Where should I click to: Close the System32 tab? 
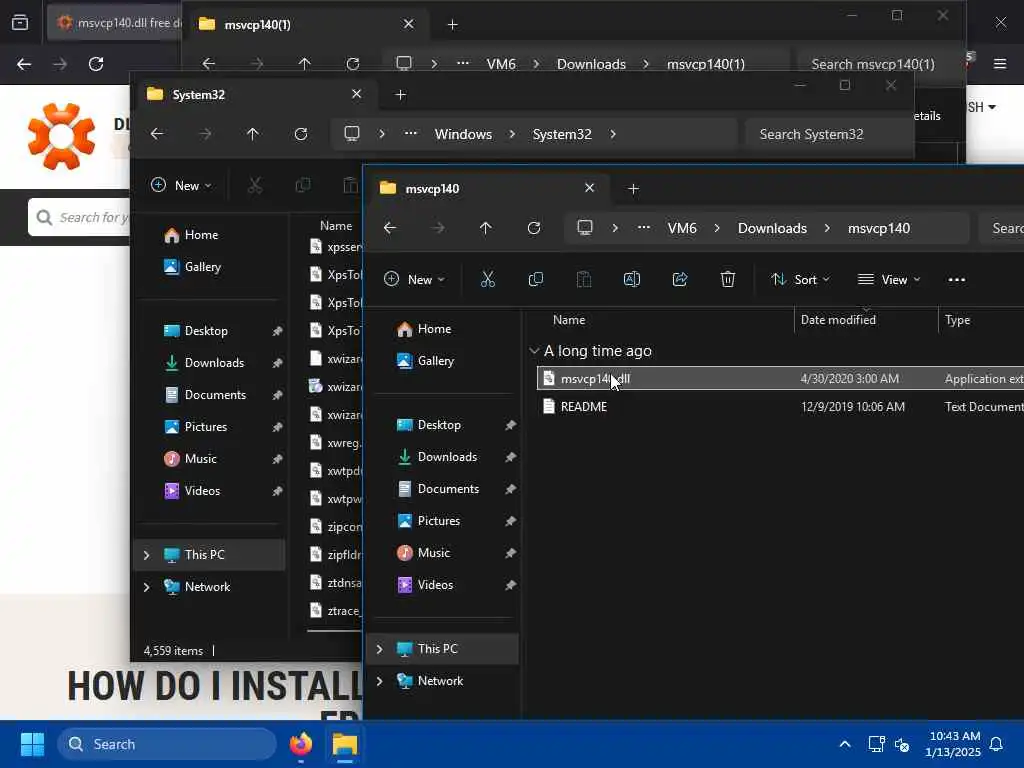tap(356, 94)
